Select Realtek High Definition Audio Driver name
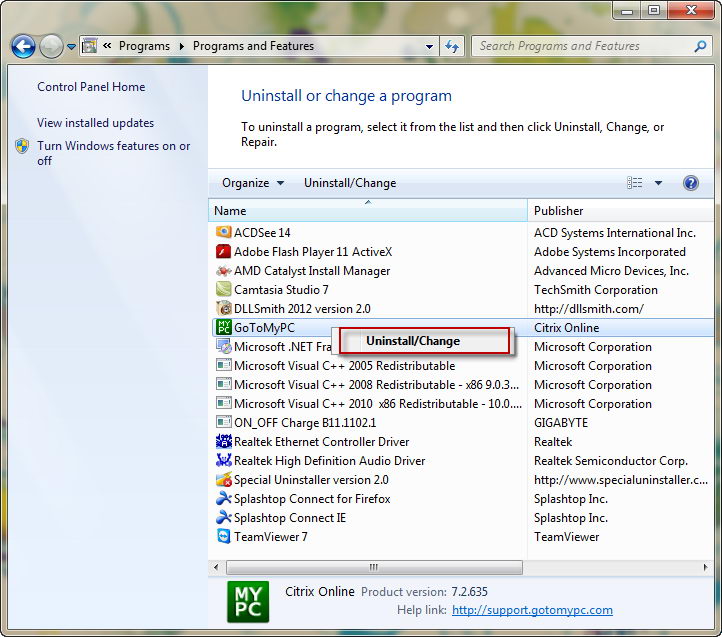Viewport: 722px width, 637px height. (330, 461)
